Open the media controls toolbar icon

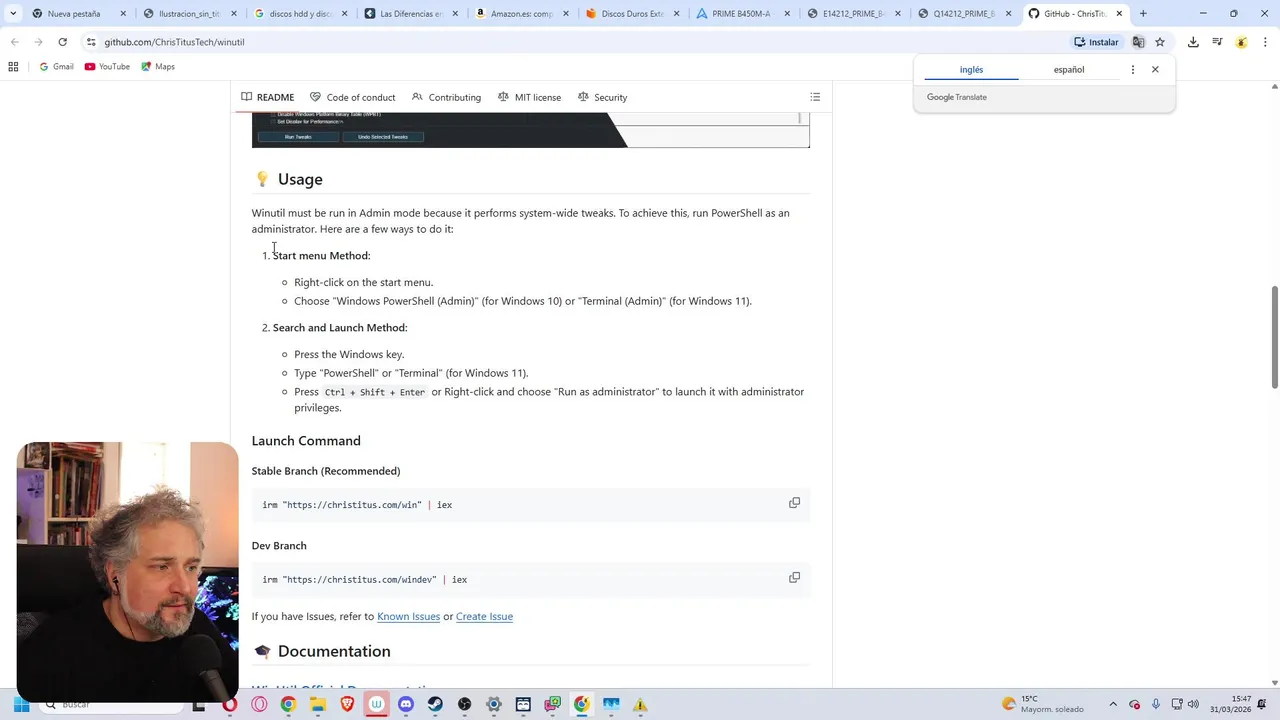point(1217,42)
